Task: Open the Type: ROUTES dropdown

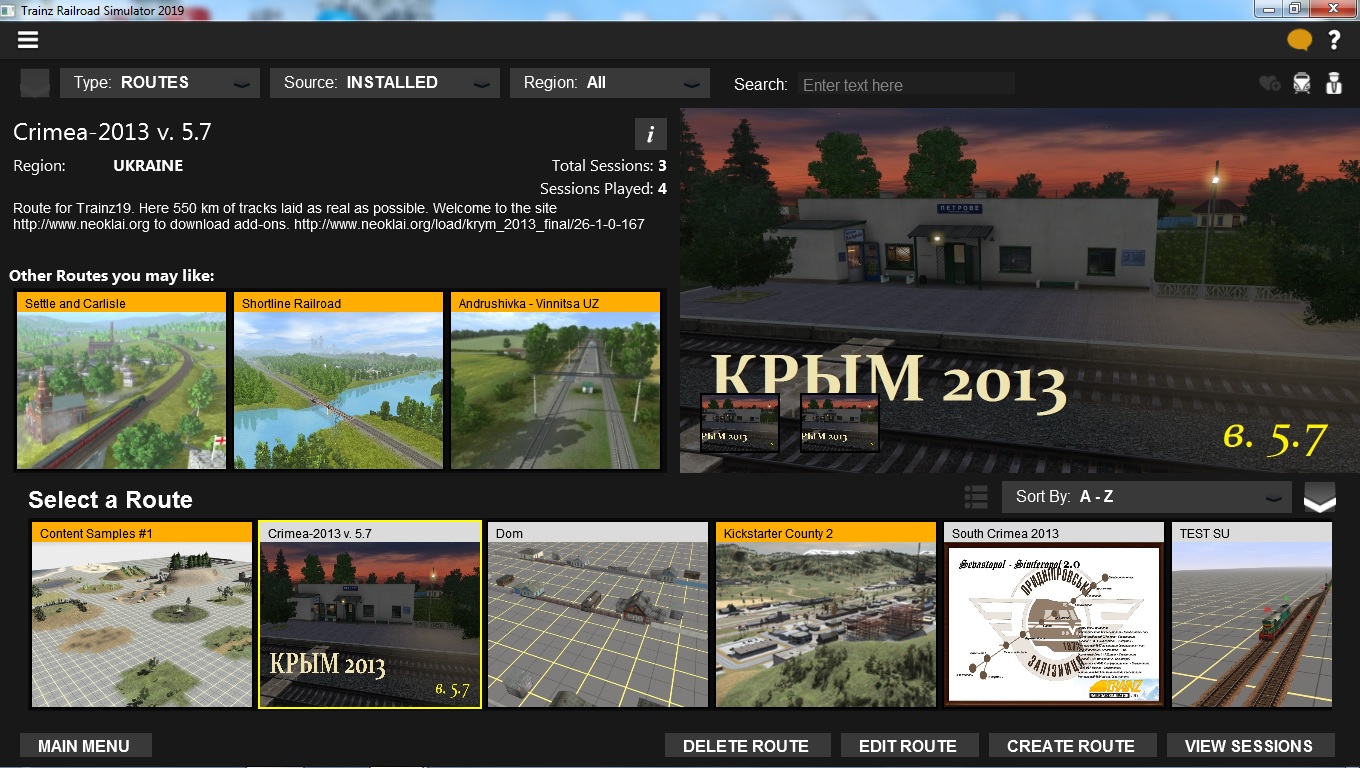Action: (x=160, y=83)
